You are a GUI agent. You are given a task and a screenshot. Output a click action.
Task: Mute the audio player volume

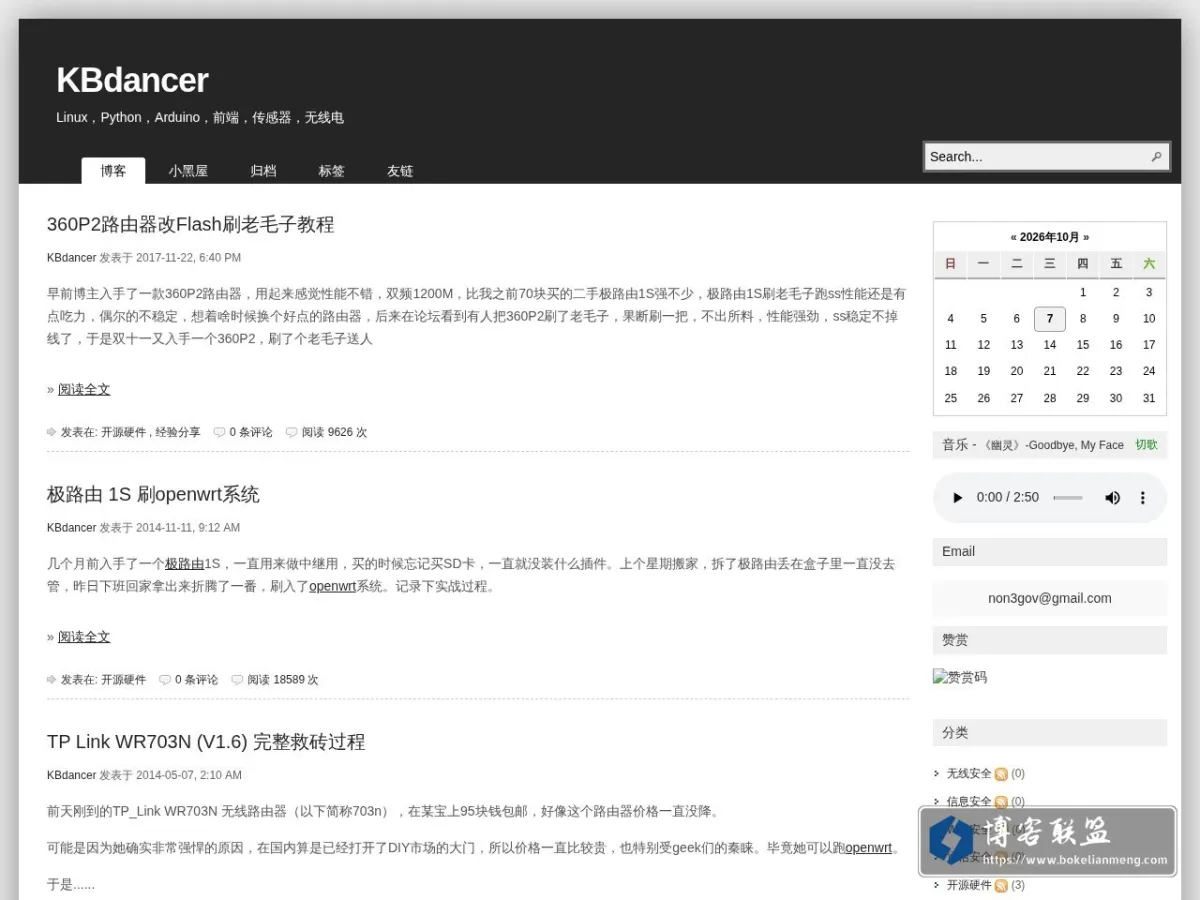[x=1112, y=497]
